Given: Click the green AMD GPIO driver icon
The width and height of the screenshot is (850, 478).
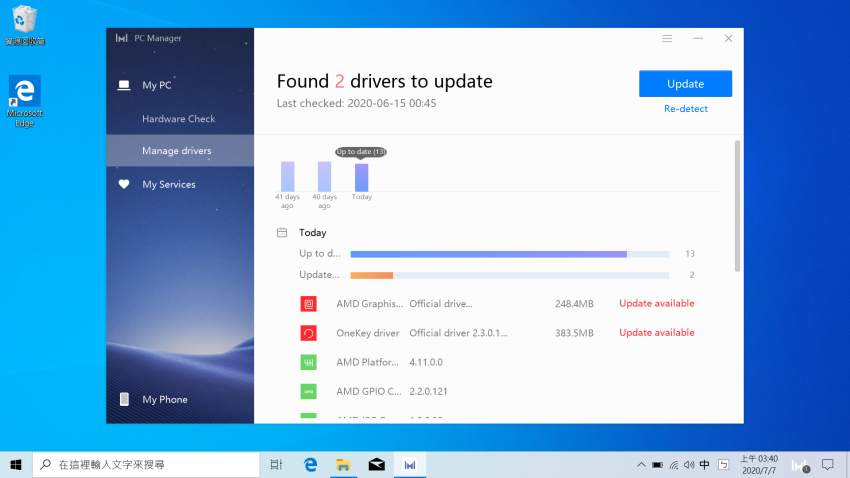Looking at the screenshot, I should [x=308, y=391].
